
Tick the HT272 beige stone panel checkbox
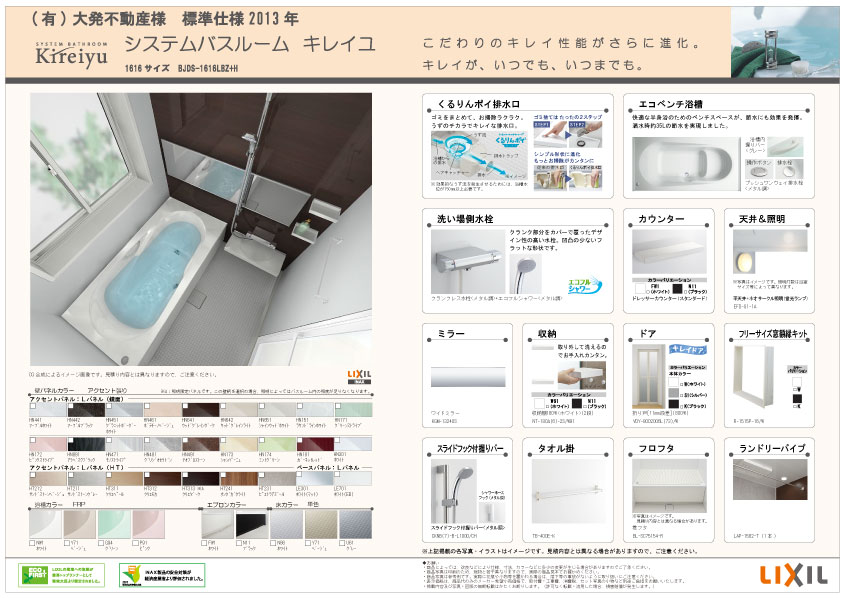tap(32, 476)
